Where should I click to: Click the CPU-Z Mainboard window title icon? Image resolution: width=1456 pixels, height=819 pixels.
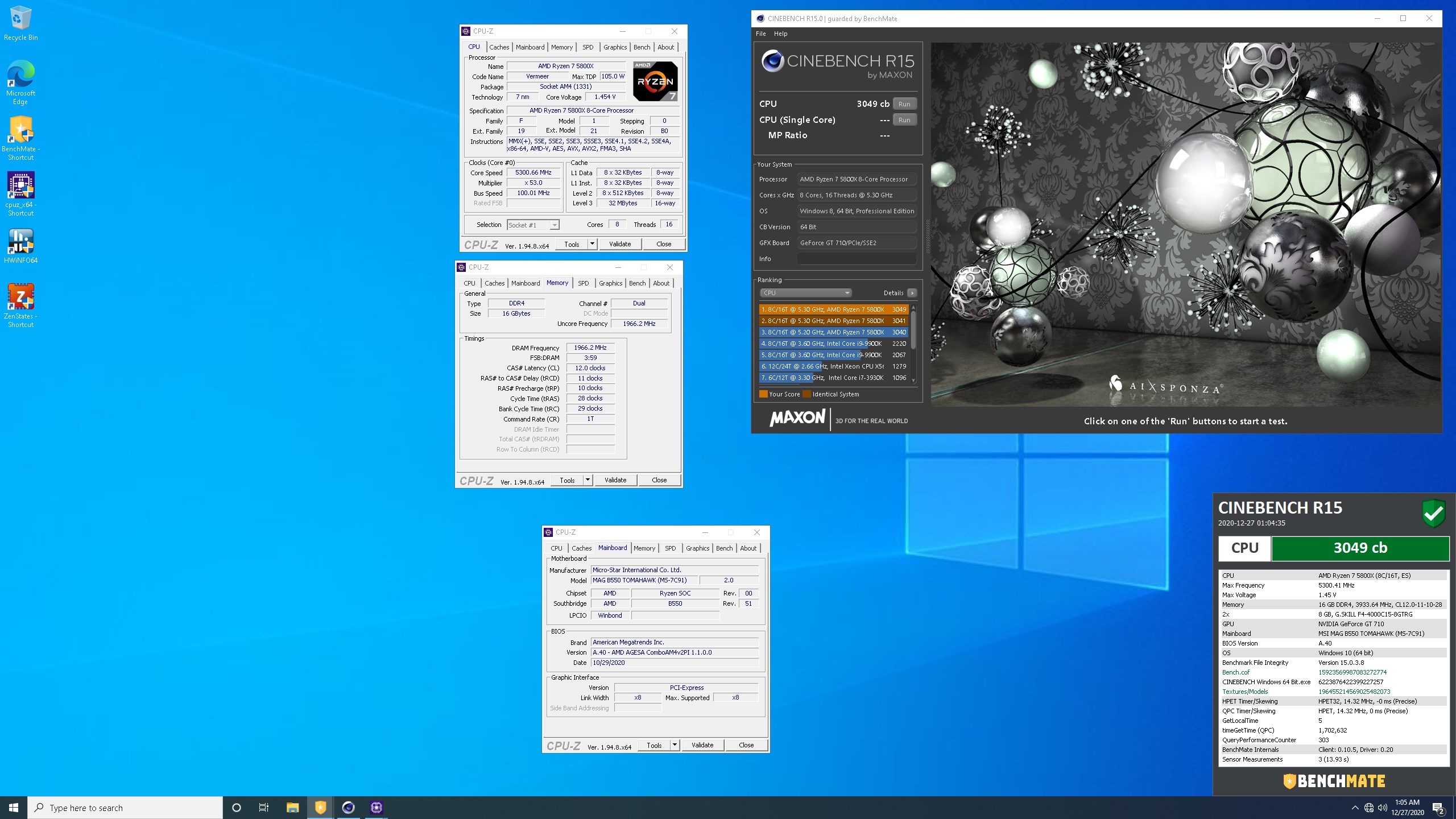click(x=548, y=532)
